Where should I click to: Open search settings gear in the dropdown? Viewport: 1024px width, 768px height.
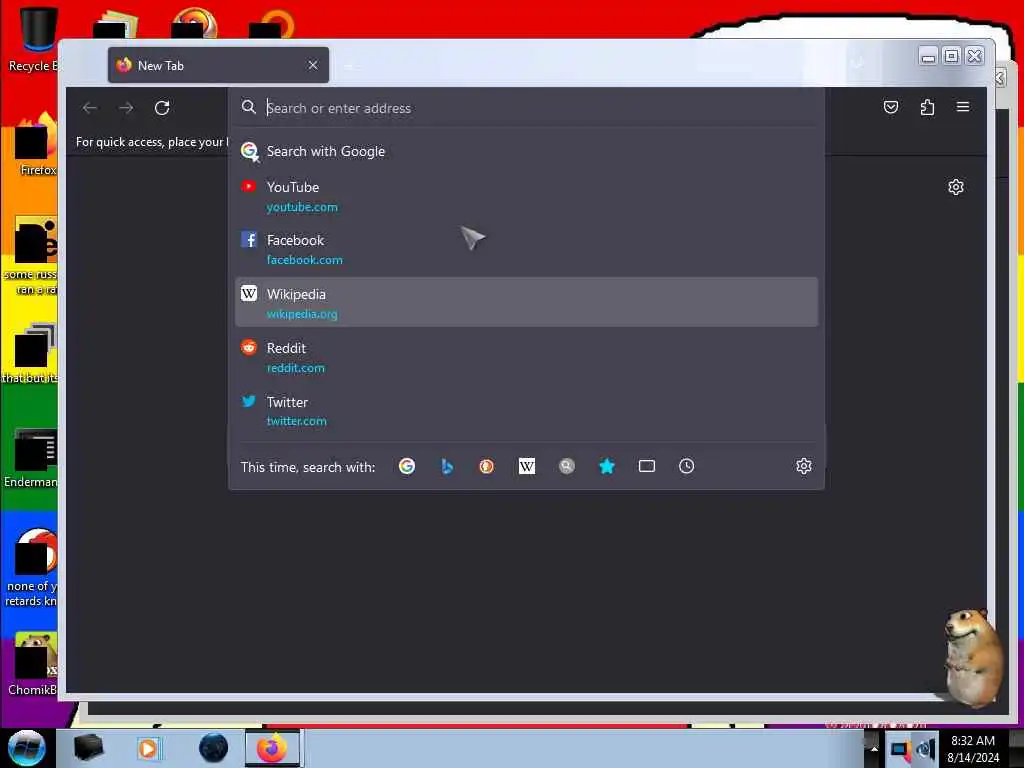804,466
